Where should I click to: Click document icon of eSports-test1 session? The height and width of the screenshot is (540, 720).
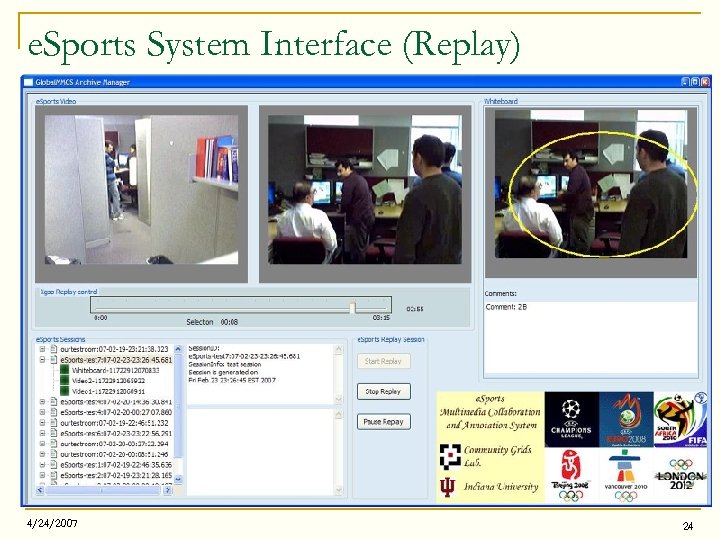pyautogui.click(x=53, y=465)
